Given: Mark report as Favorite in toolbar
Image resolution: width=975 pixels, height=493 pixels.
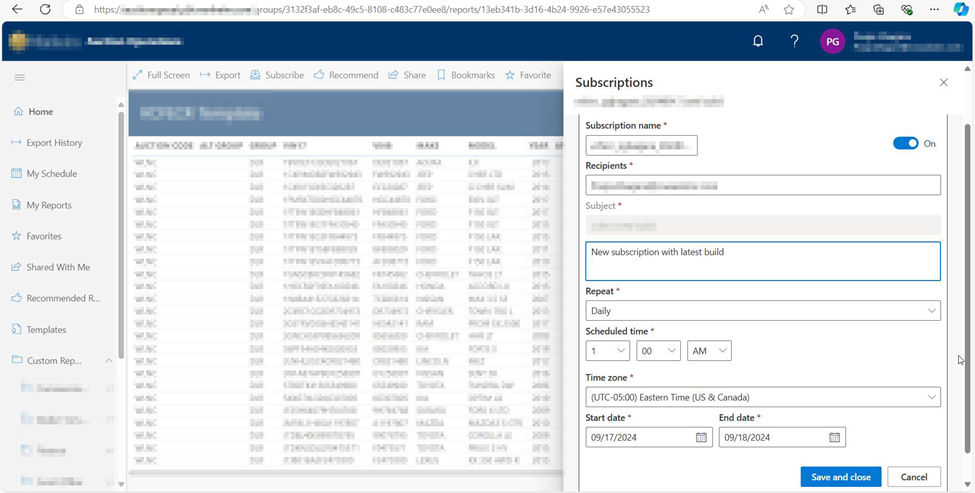Looking at the screenshot, I should pyautogui.click(x=527, y=75).
